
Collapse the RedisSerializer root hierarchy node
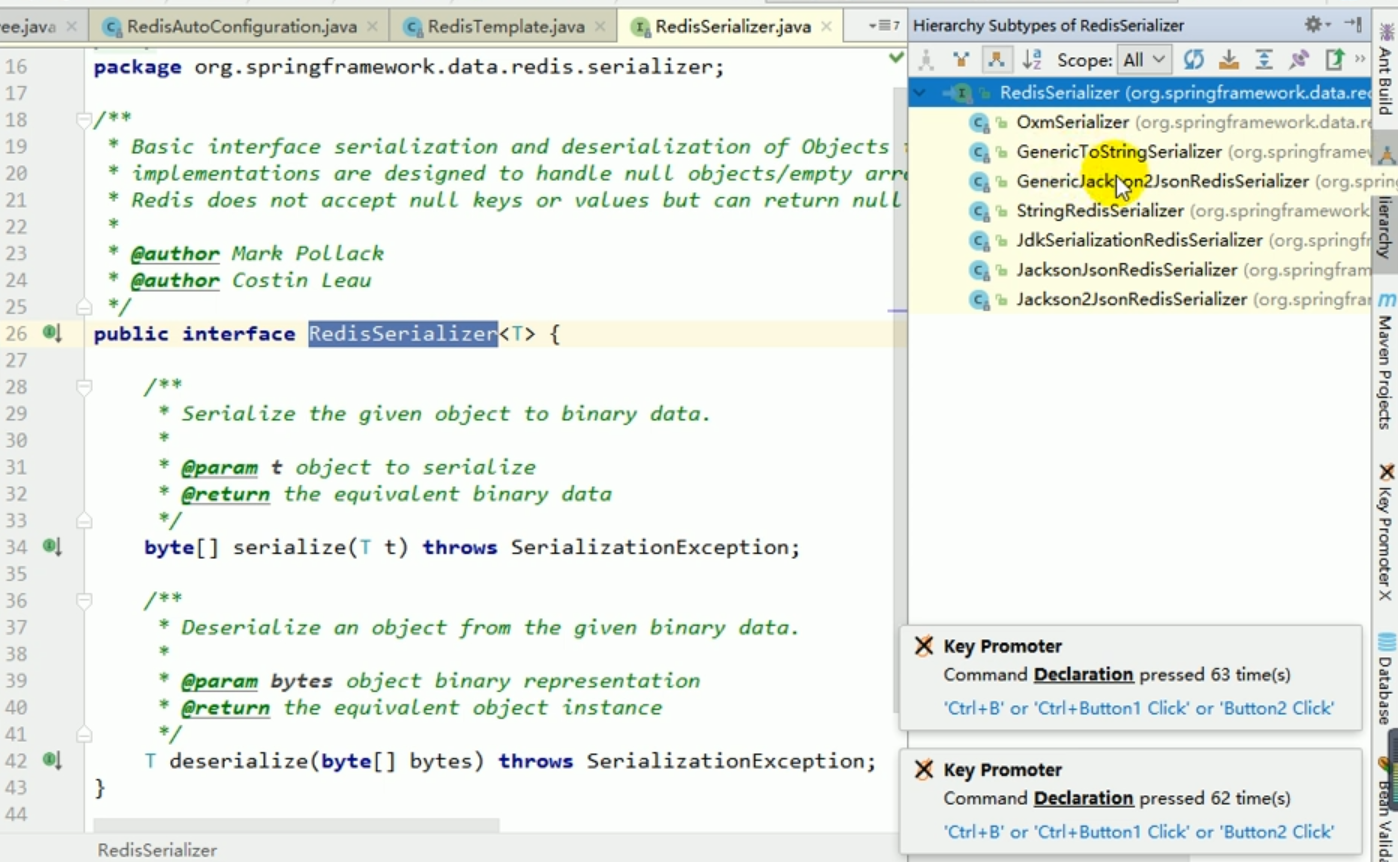coord(920,93)
